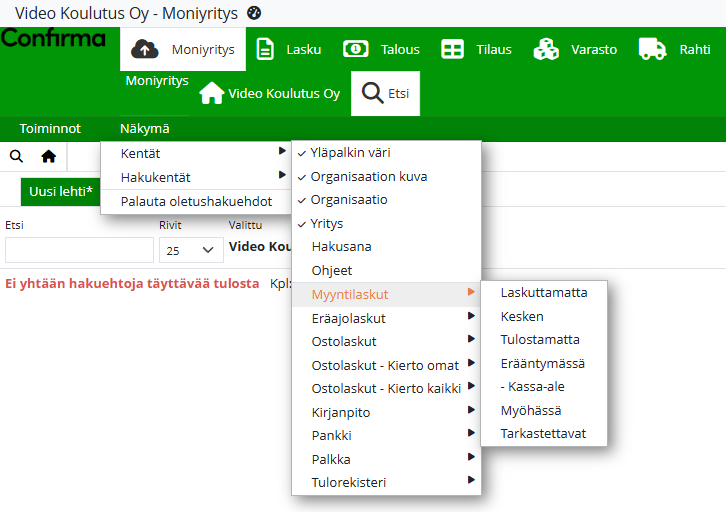Click the small home icon in toolbar
The image size is (726, 512).
pos(48,156)
